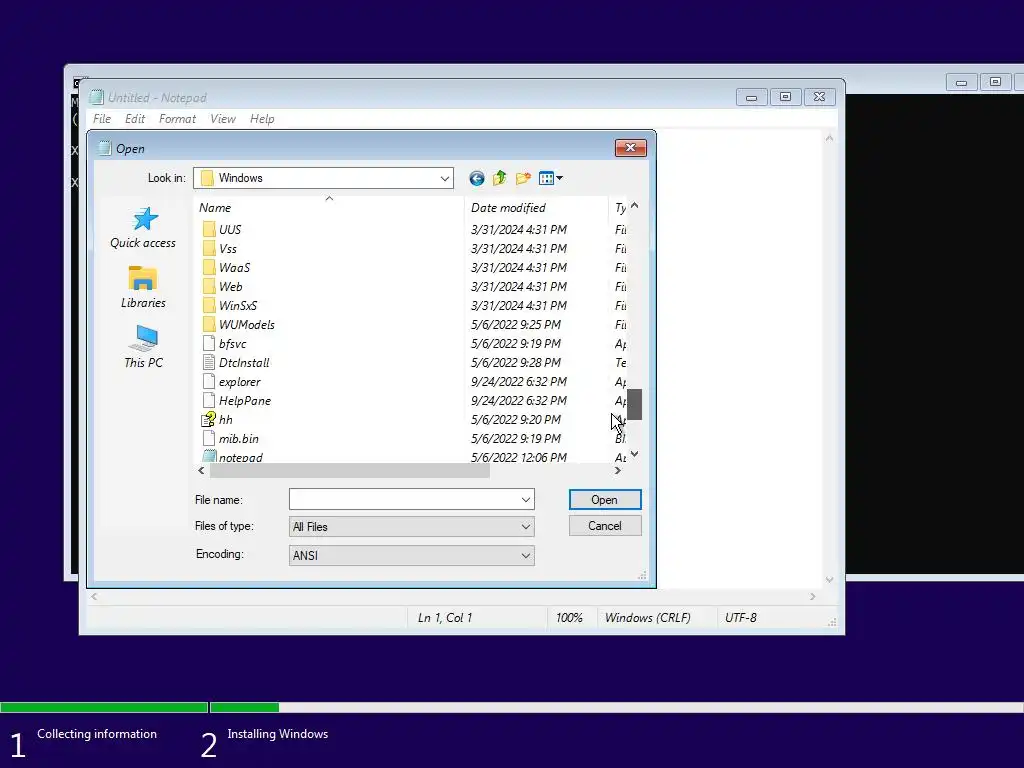This screenshot has height=768, width=1024.
Task: Select the notepad file icon
Action: click(x=209, y=456)
